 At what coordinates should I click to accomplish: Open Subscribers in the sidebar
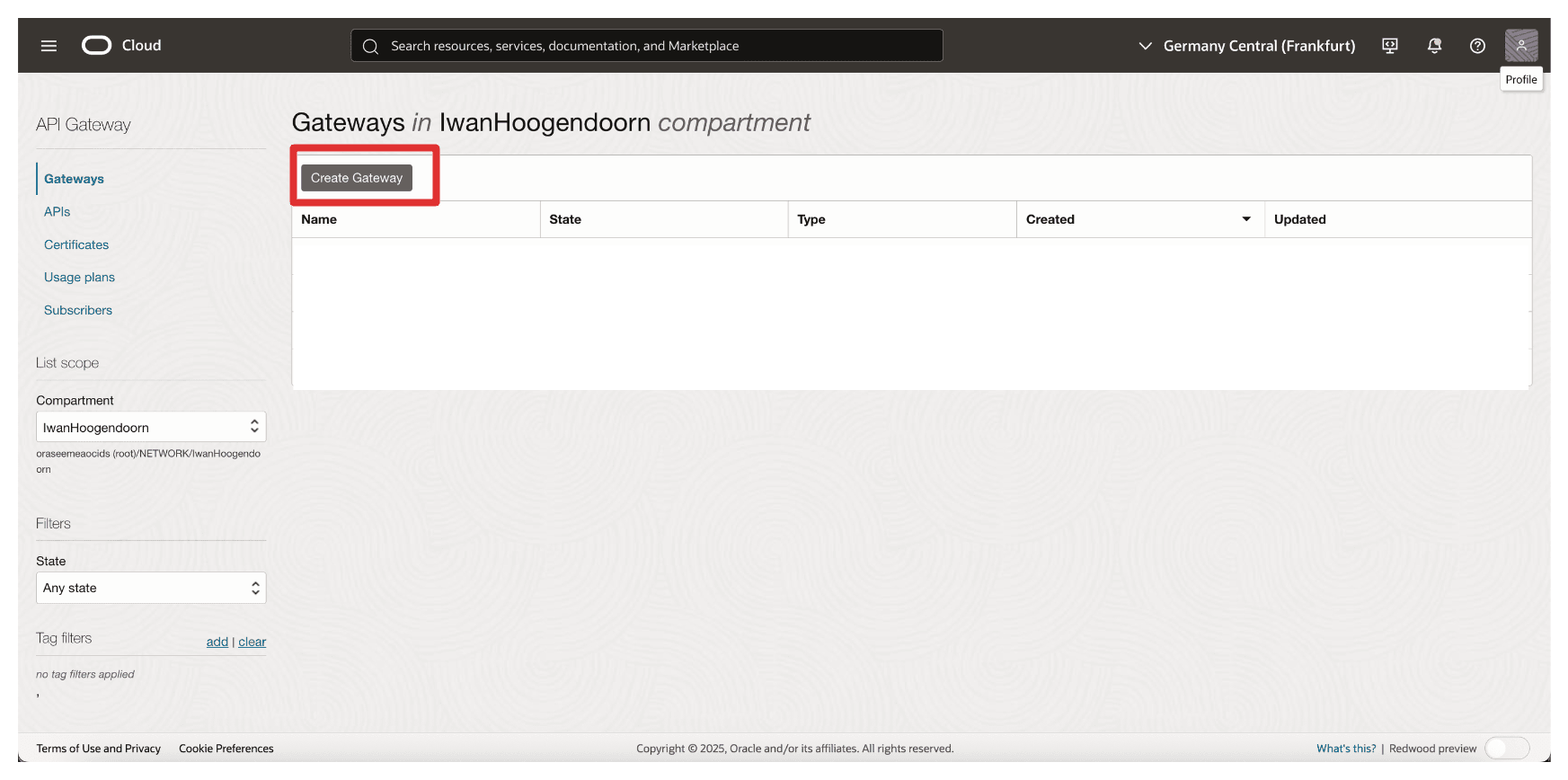click(x=78, y=310)
